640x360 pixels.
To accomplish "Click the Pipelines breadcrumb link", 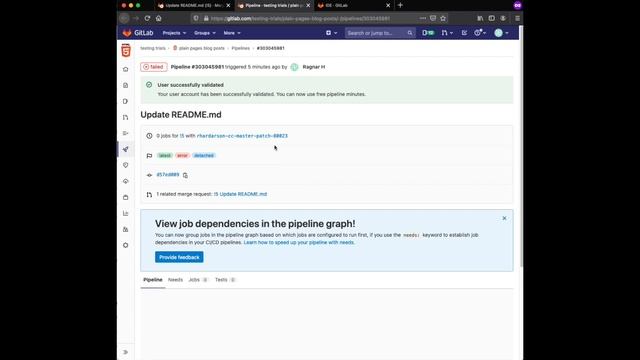I will click(240, 48).
